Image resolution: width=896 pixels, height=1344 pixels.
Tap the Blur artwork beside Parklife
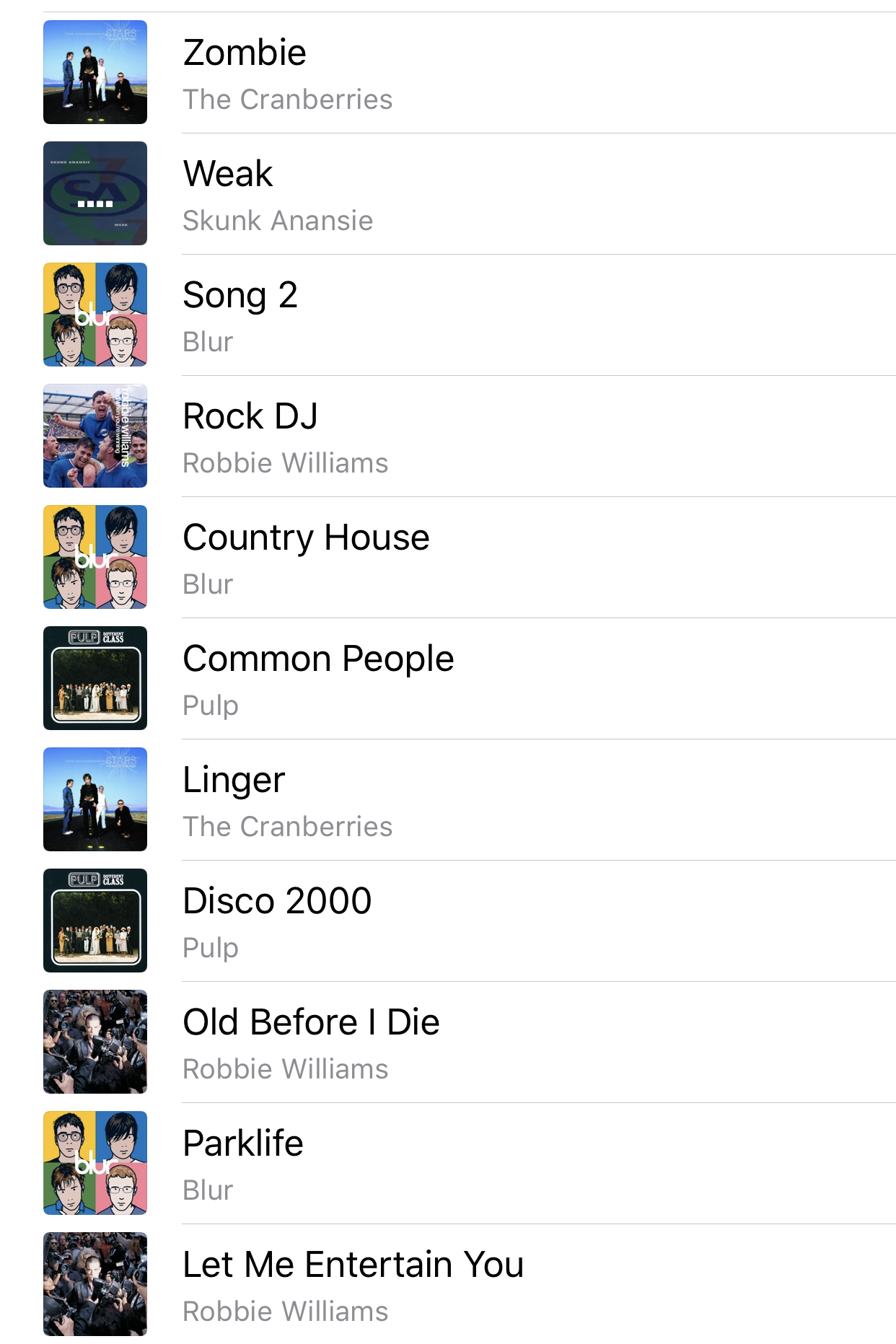95,1163
